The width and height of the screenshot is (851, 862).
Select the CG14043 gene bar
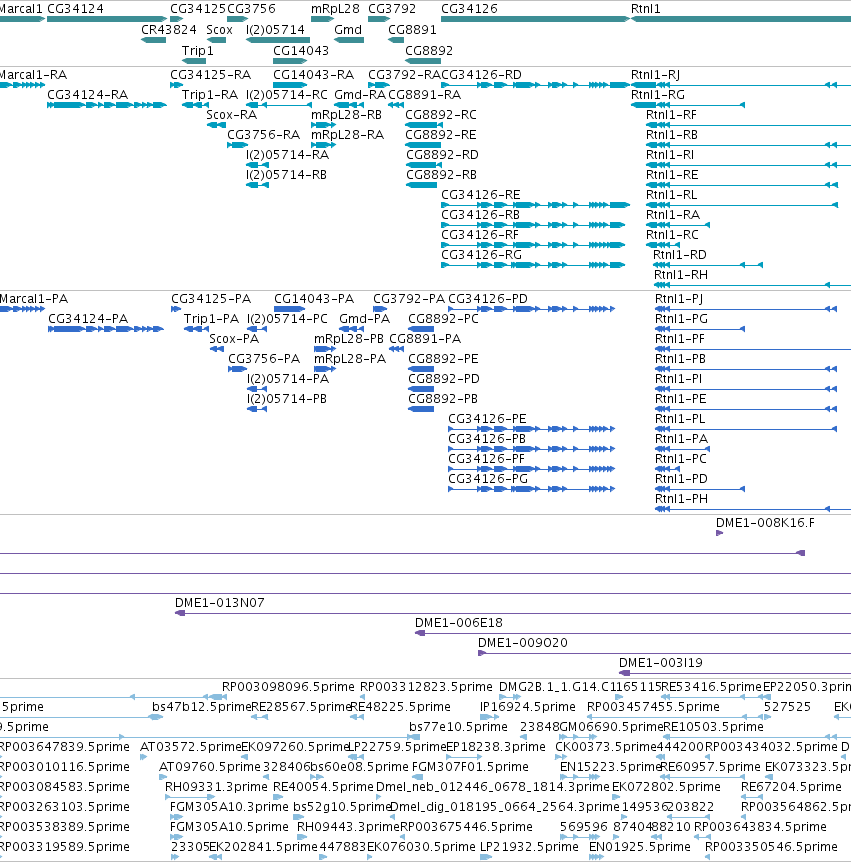(x=290, y=61)
